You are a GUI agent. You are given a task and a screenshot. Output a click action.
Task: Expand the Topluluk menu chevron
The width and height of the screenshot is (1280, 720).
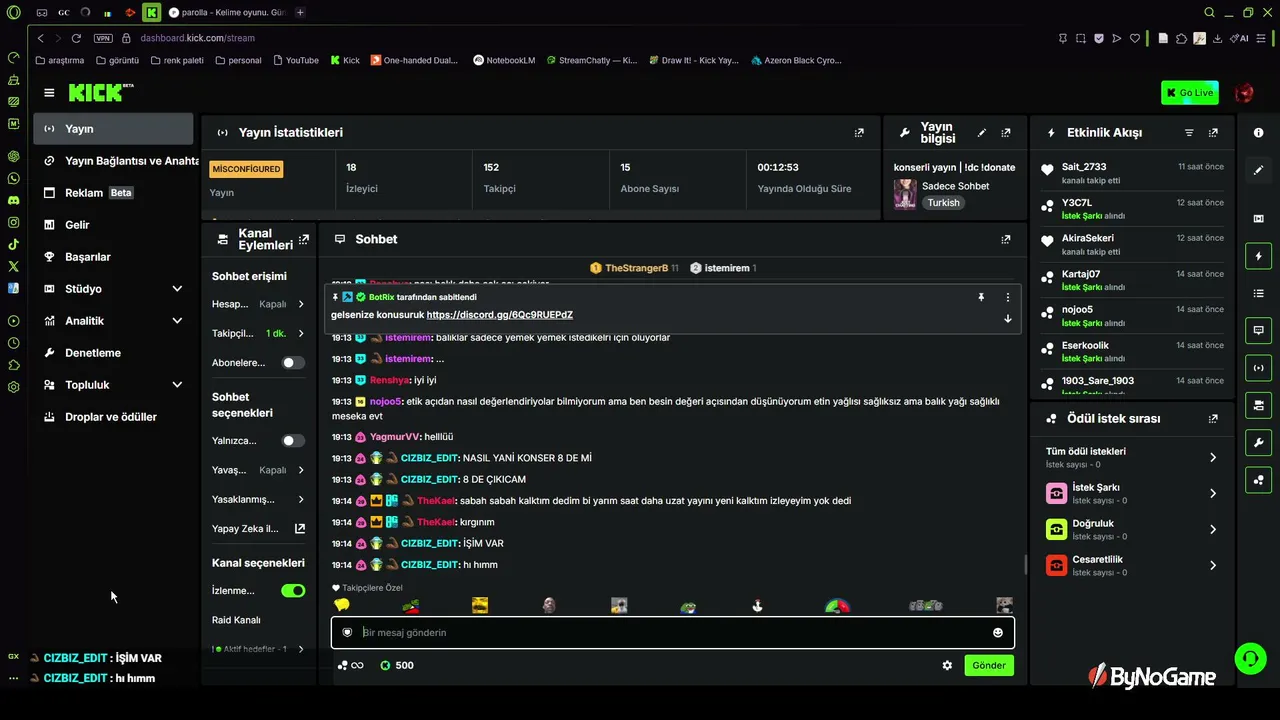tap(177, 385)
